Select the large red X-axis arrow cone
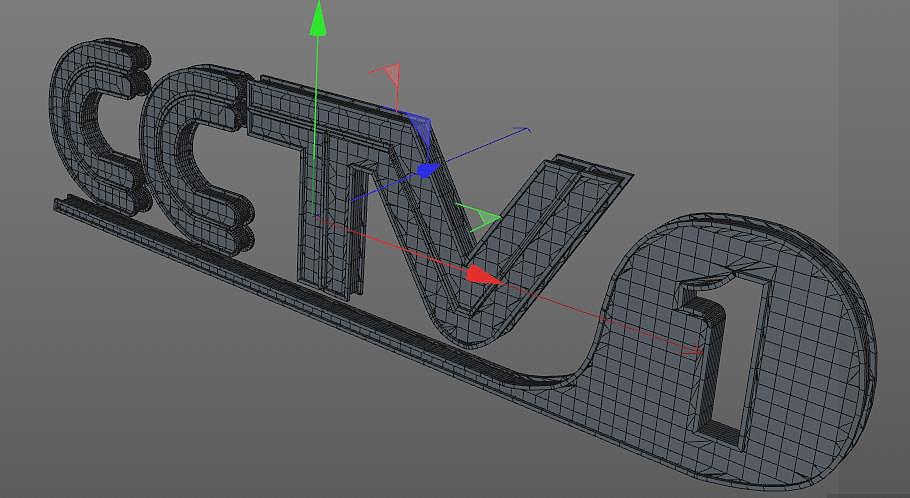Screen dimensions: 910x498 coord(485,275)
